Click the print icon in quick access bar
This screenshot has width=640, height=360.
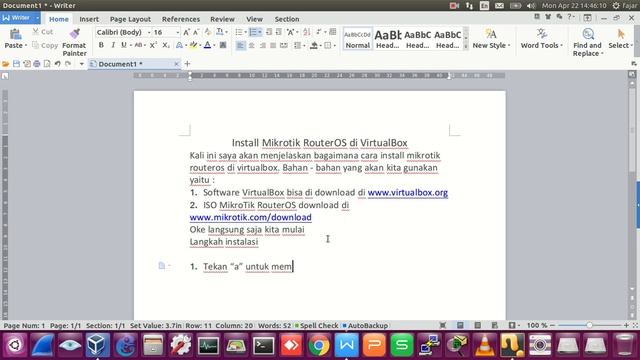[37, 64]
